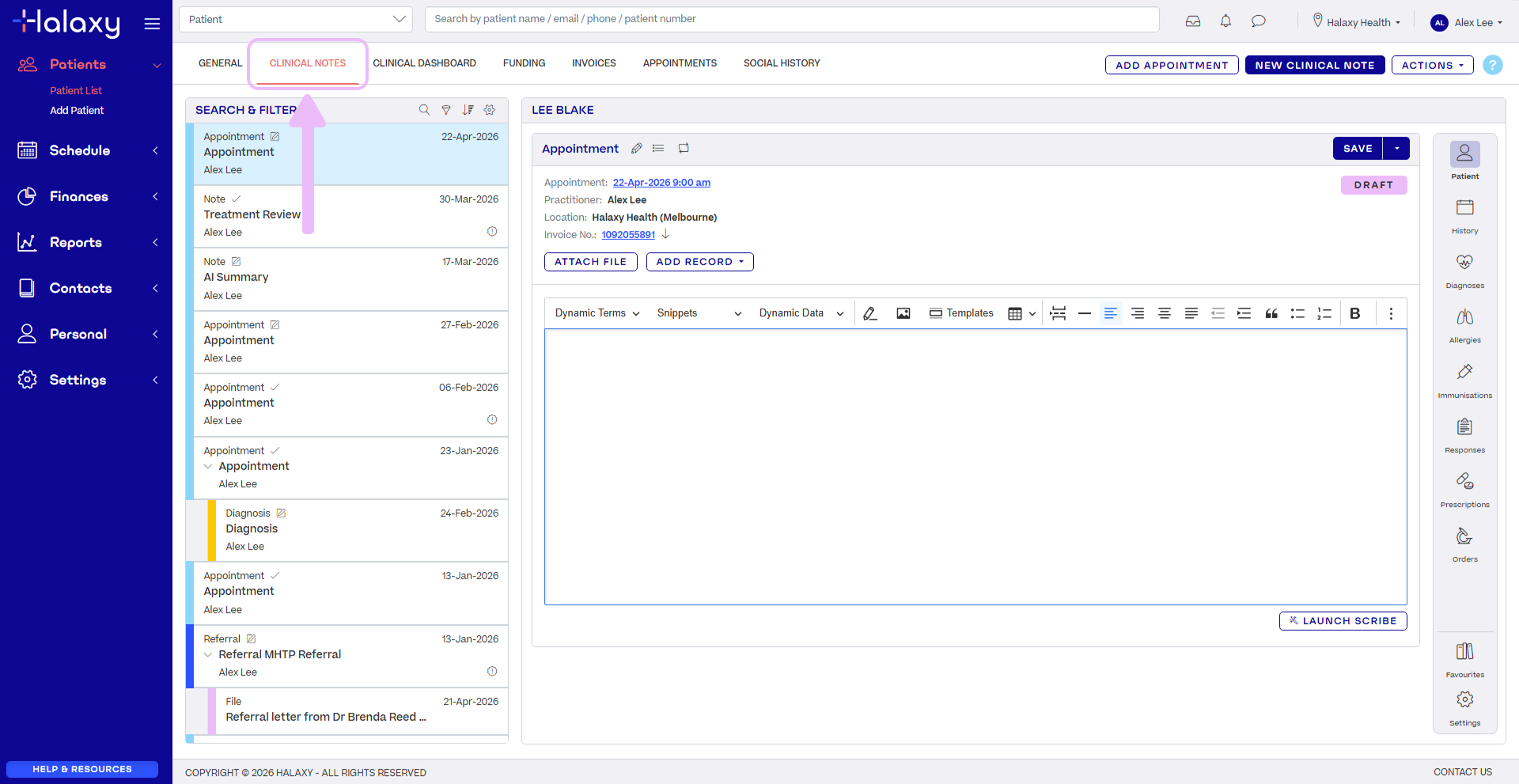Open invoice number 1092055891 link

628,235
